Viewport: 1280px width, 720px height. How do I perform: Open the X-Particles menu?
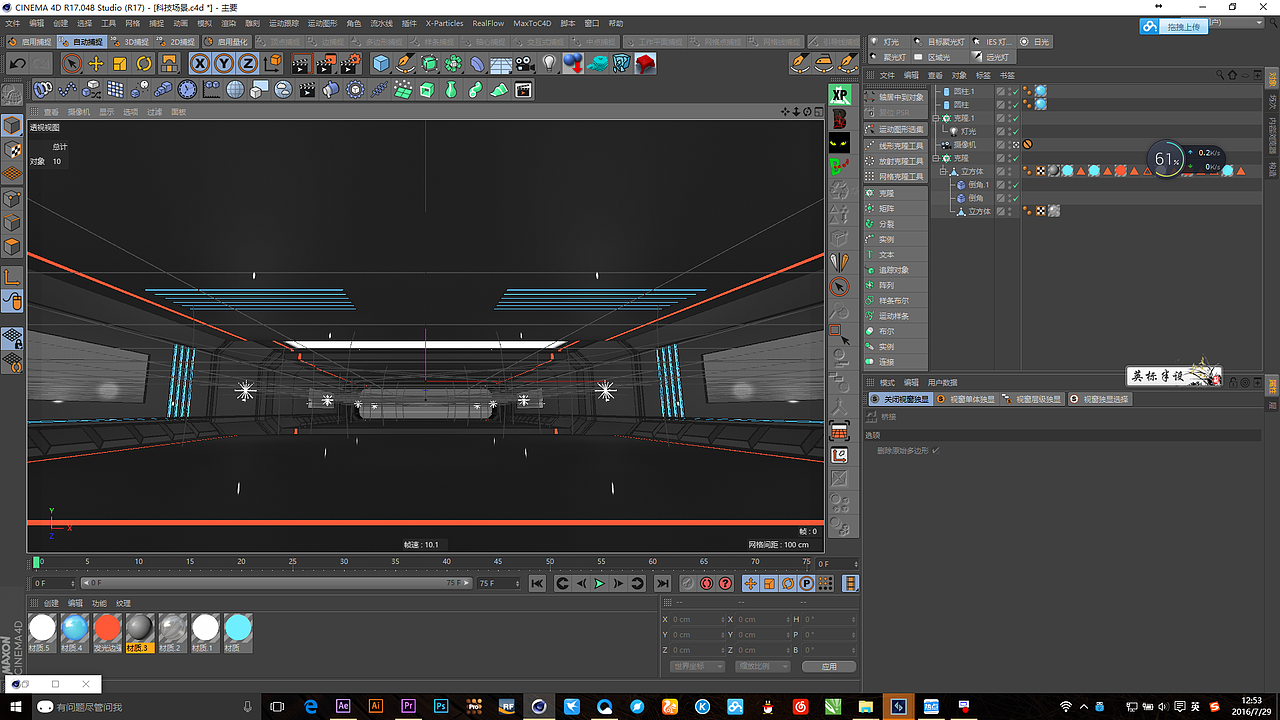tap(444, 23)
